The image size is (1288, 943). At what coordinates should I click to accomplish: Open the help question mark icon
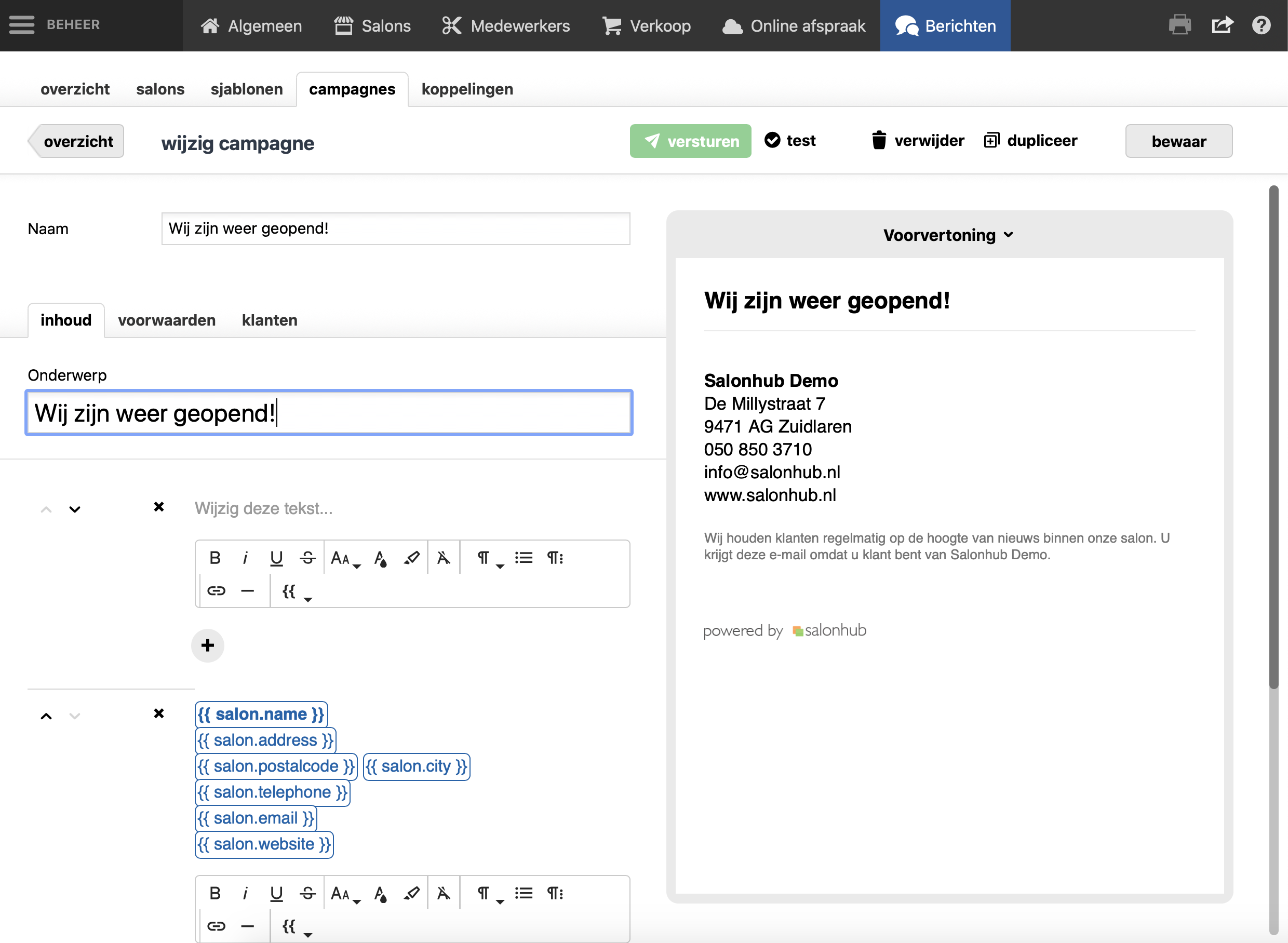tap(1261, 25)
